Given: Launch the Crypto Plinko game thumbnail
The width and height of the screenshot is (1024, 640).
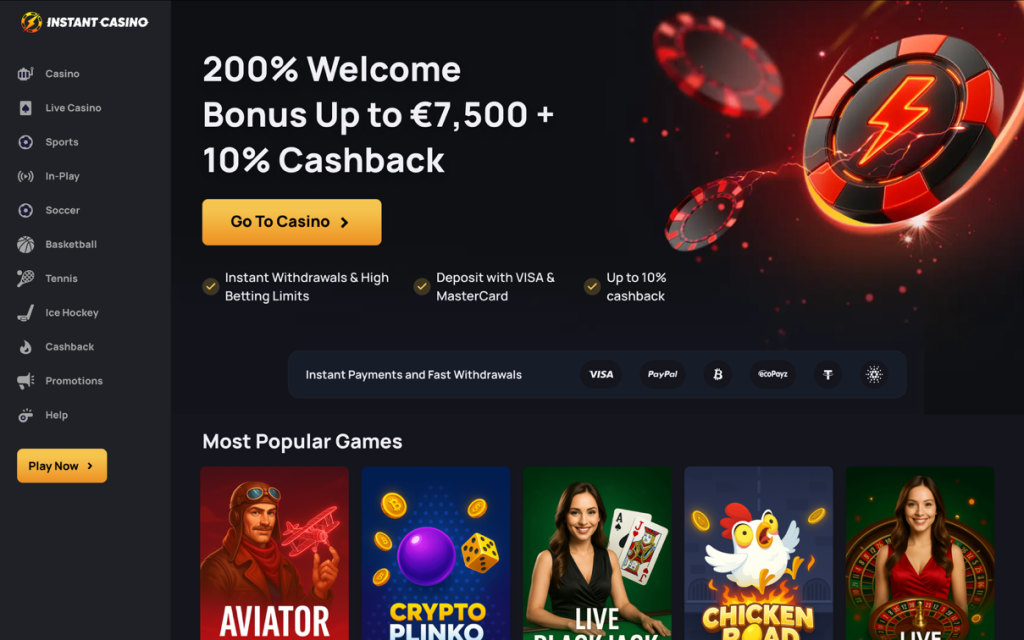Looking at the screenshot, I should (436, 553).
